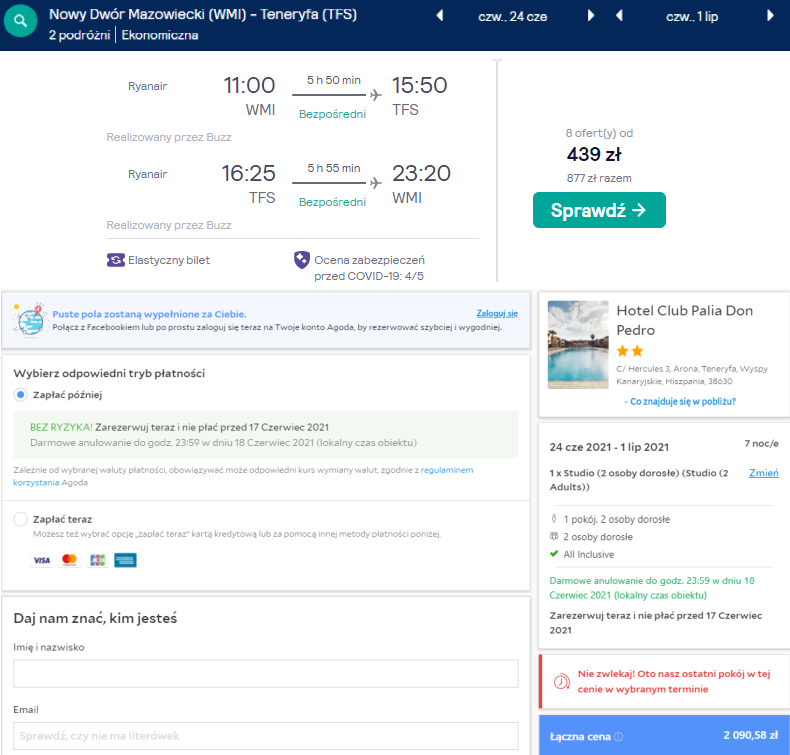Go to previous return date before 1 lip
The height and width of the screenshot is (755, 790).
[620, 16]
